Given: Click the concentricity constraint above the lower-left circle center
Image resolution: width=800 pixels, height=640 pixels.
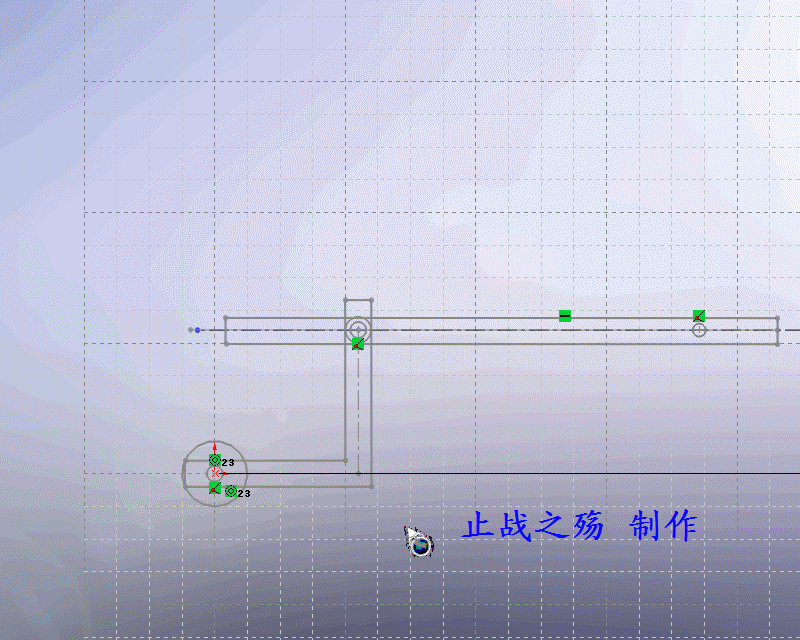Looking at the screenshot, I should 215,460.
